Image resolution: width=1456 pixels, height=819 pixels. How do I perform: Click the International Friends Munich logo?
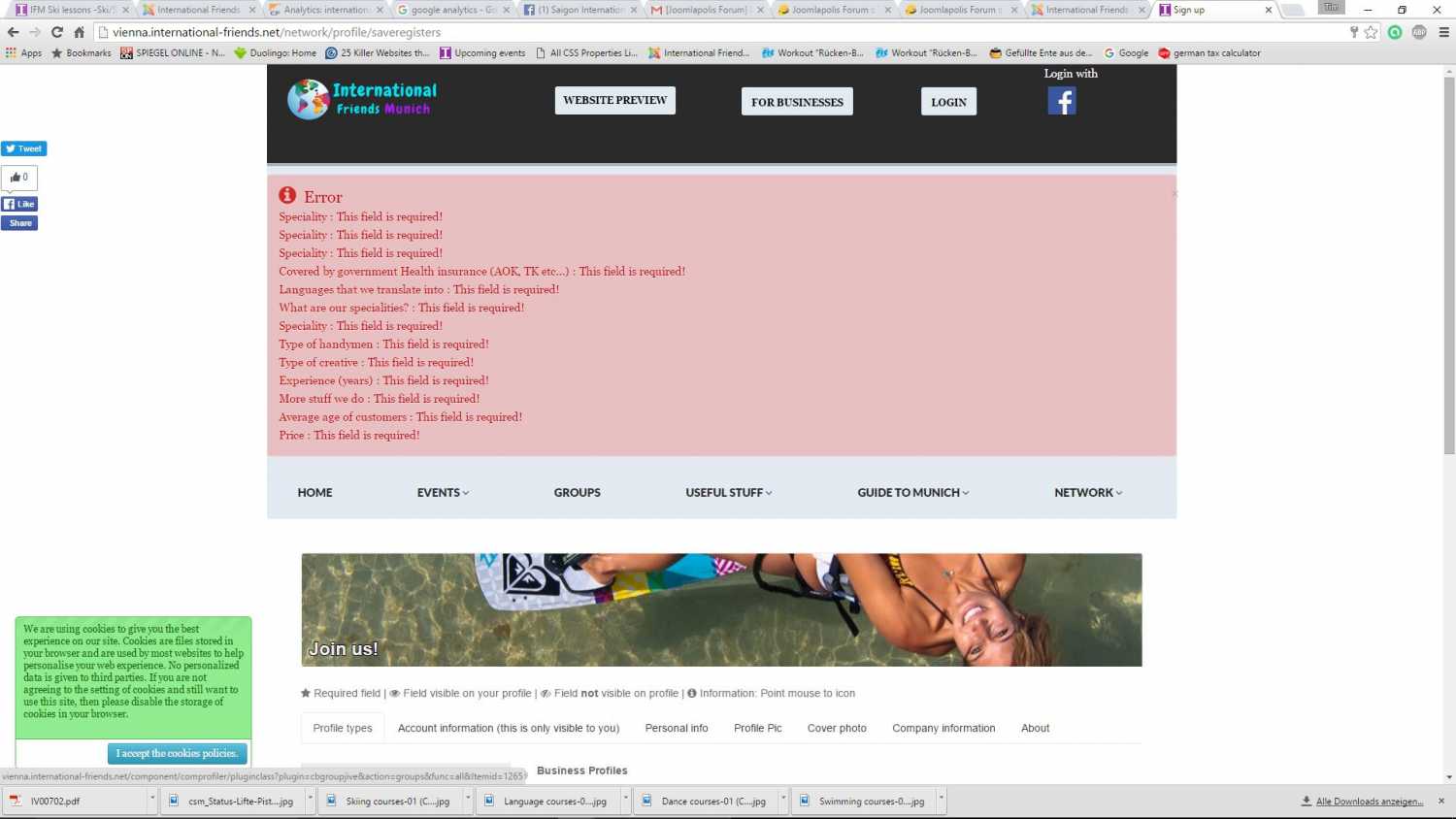pos(362,99)
